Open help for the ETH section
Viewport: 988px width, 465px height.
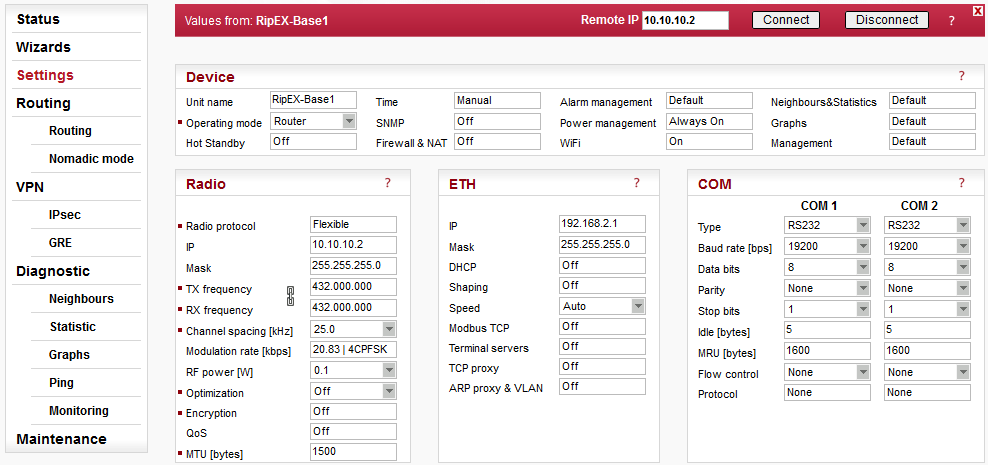tap(636, 183)
